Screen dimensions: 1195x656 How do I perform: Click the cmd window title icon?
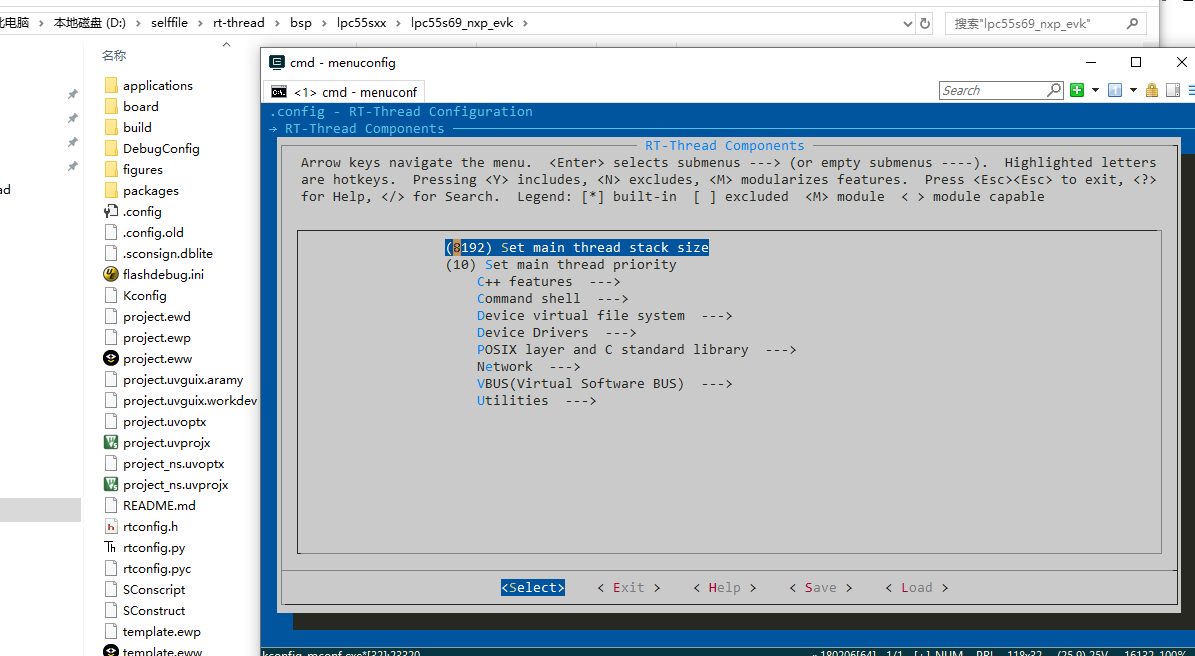(277, 62)
